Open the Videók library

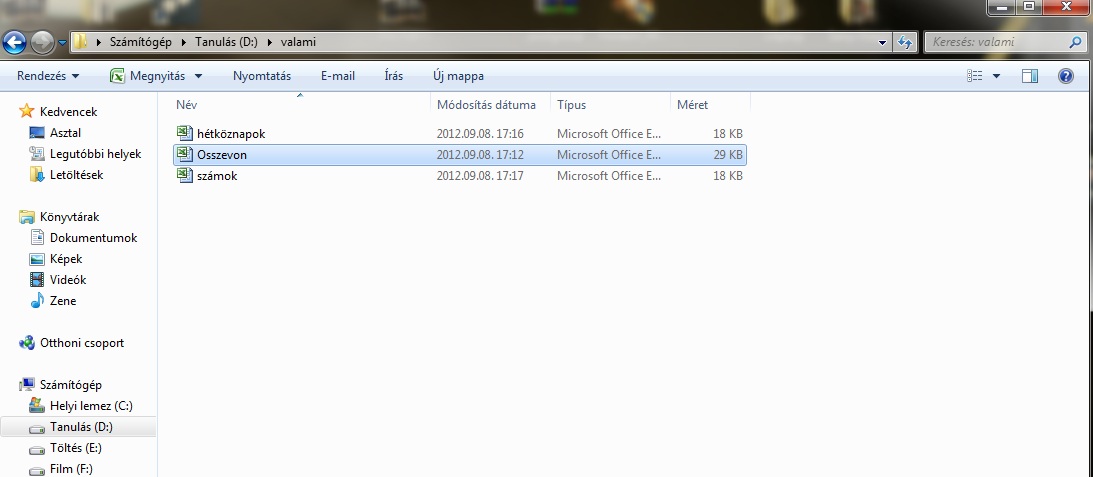click(x=68, y=280)
